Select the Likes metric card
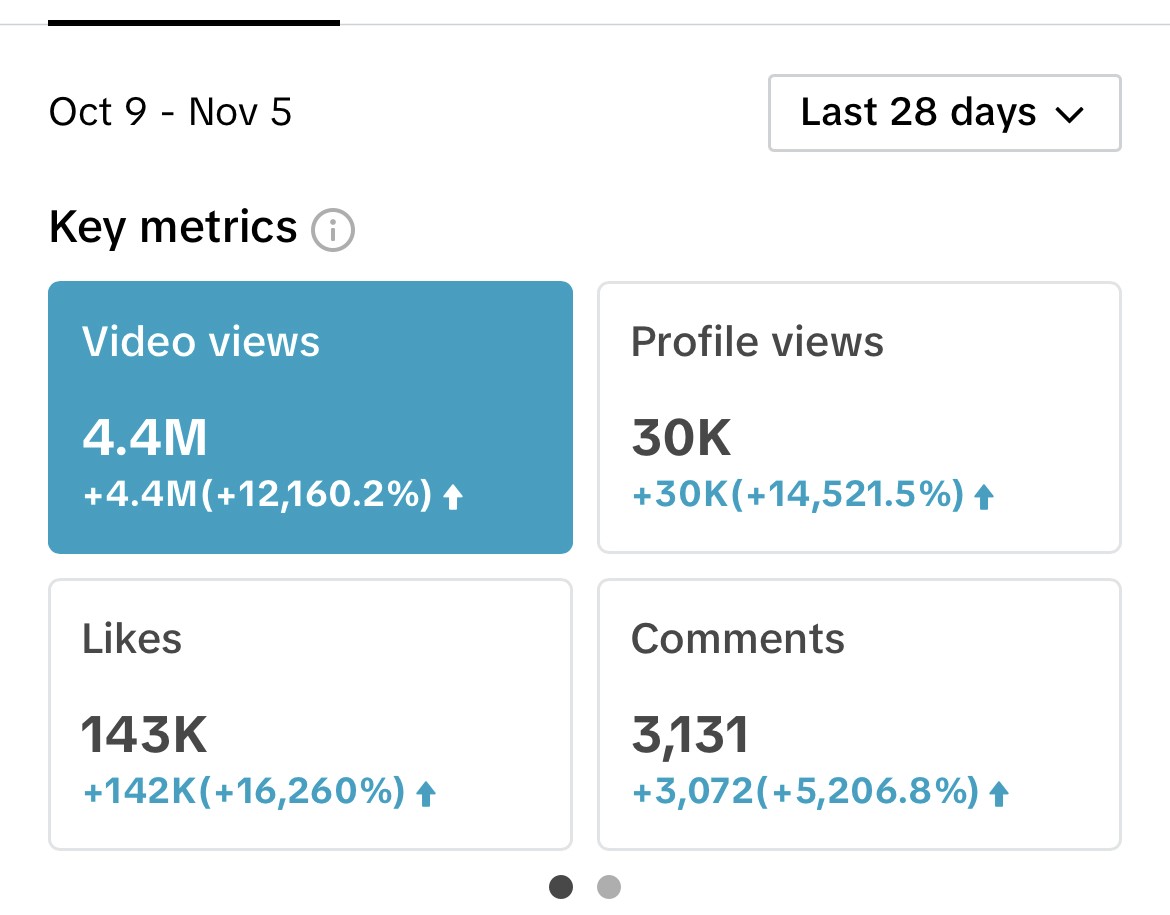Screen dimensions: 1170x915 (310, 714)
